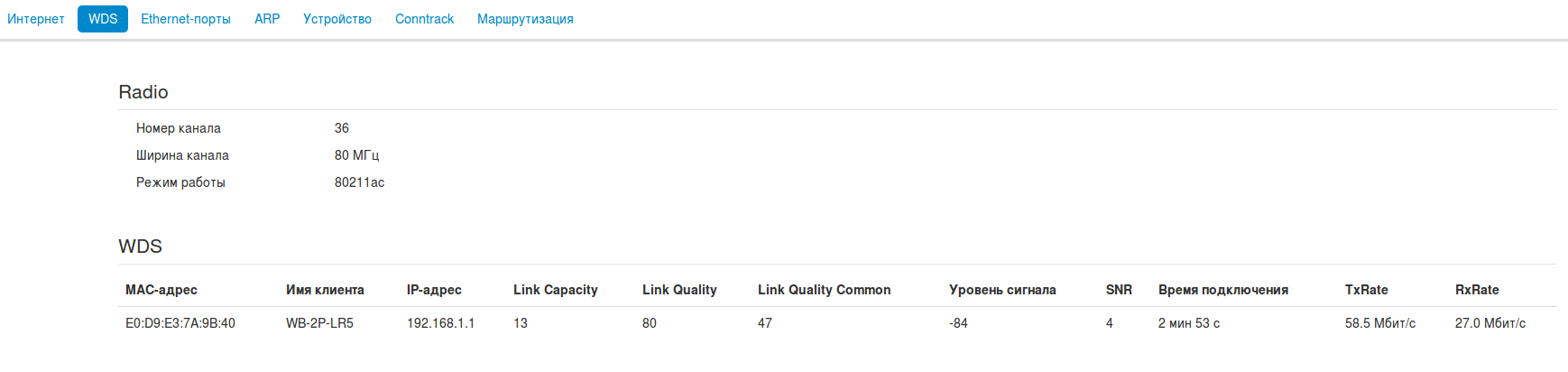Click the MAC-адрес column header
This screenshot has width=1568, height=372.
pyautogui.click(x=161, y=290)
